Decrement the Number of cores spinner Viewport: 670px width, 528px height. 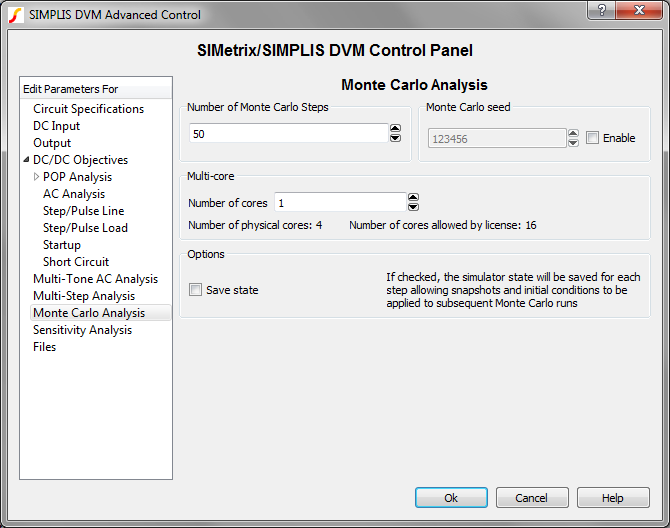[x=413, y=207]
